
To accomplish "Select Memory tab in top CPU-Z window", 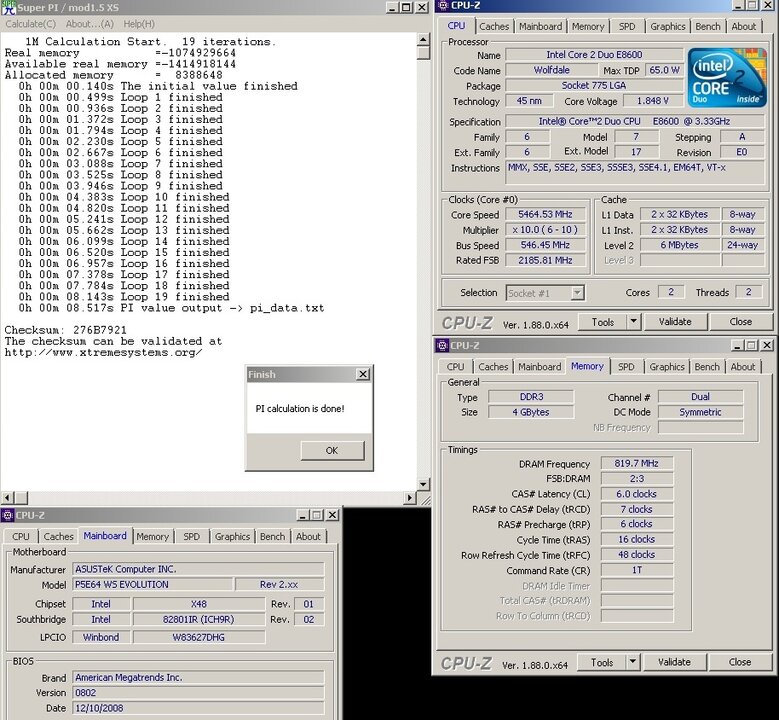I will pos(588,26).
